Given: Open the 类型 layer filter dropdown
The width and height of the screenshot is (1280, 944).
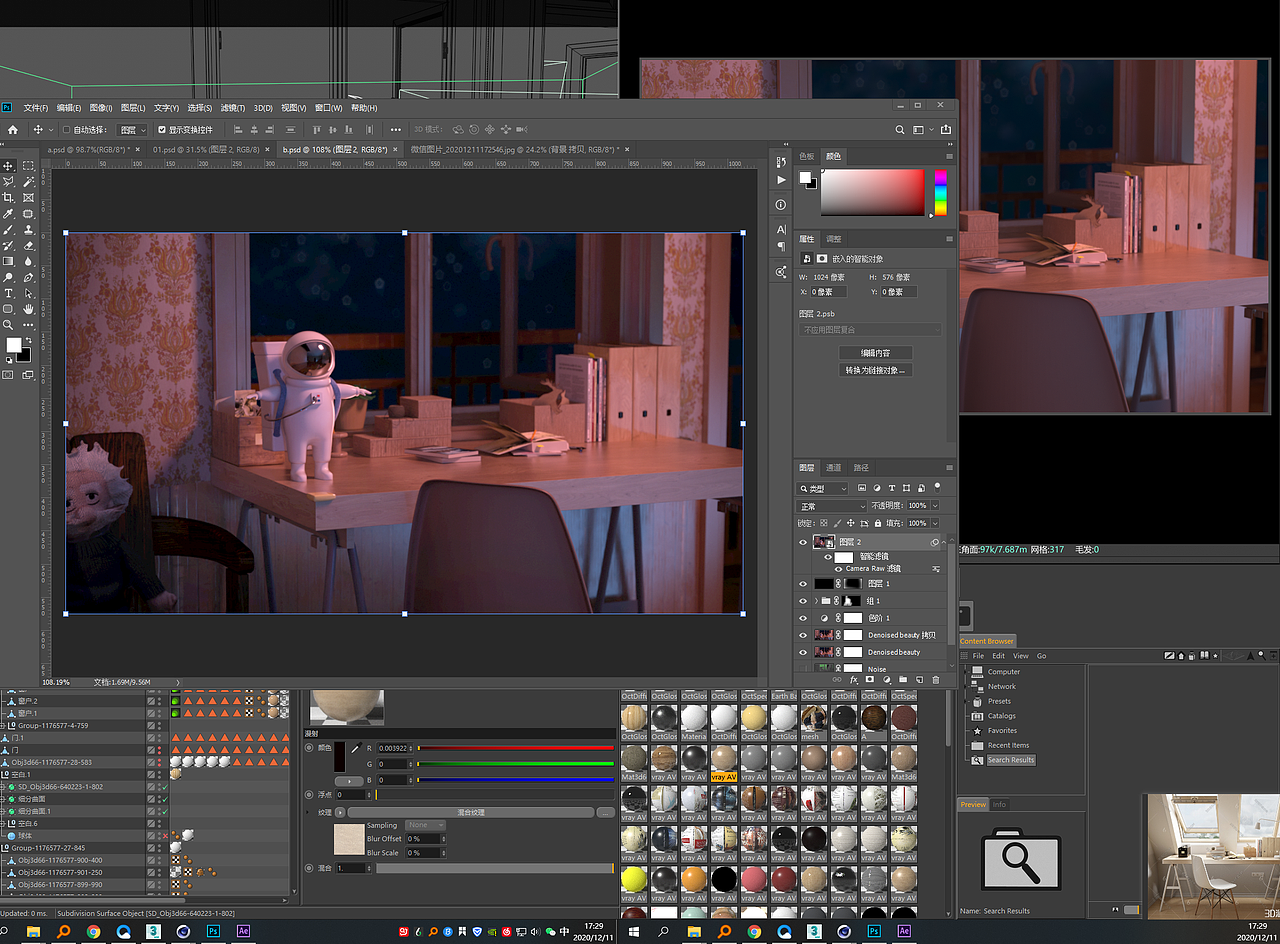Looking at the screenshot, I should click(x=824, y=488).
